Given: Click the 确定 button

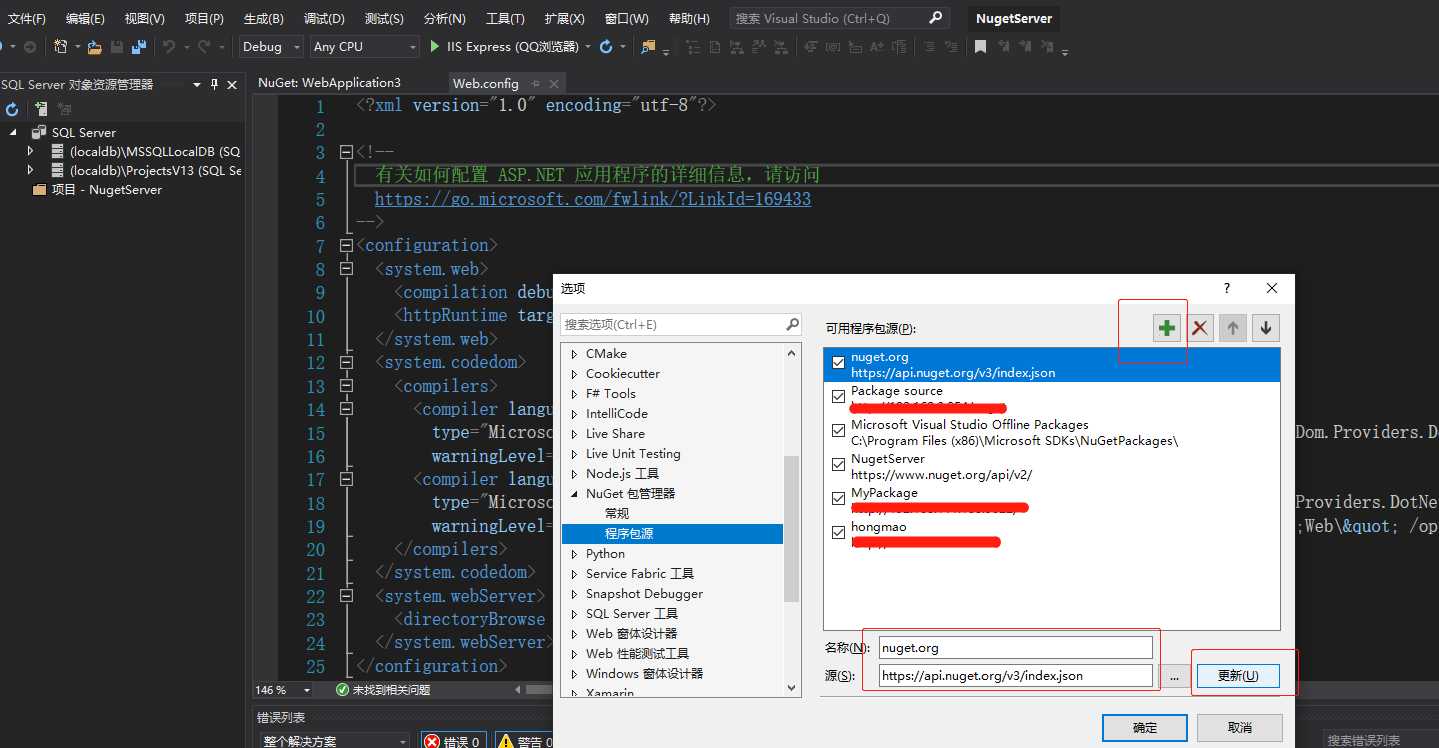Looking at the screenshot, I should [1145, 727].
